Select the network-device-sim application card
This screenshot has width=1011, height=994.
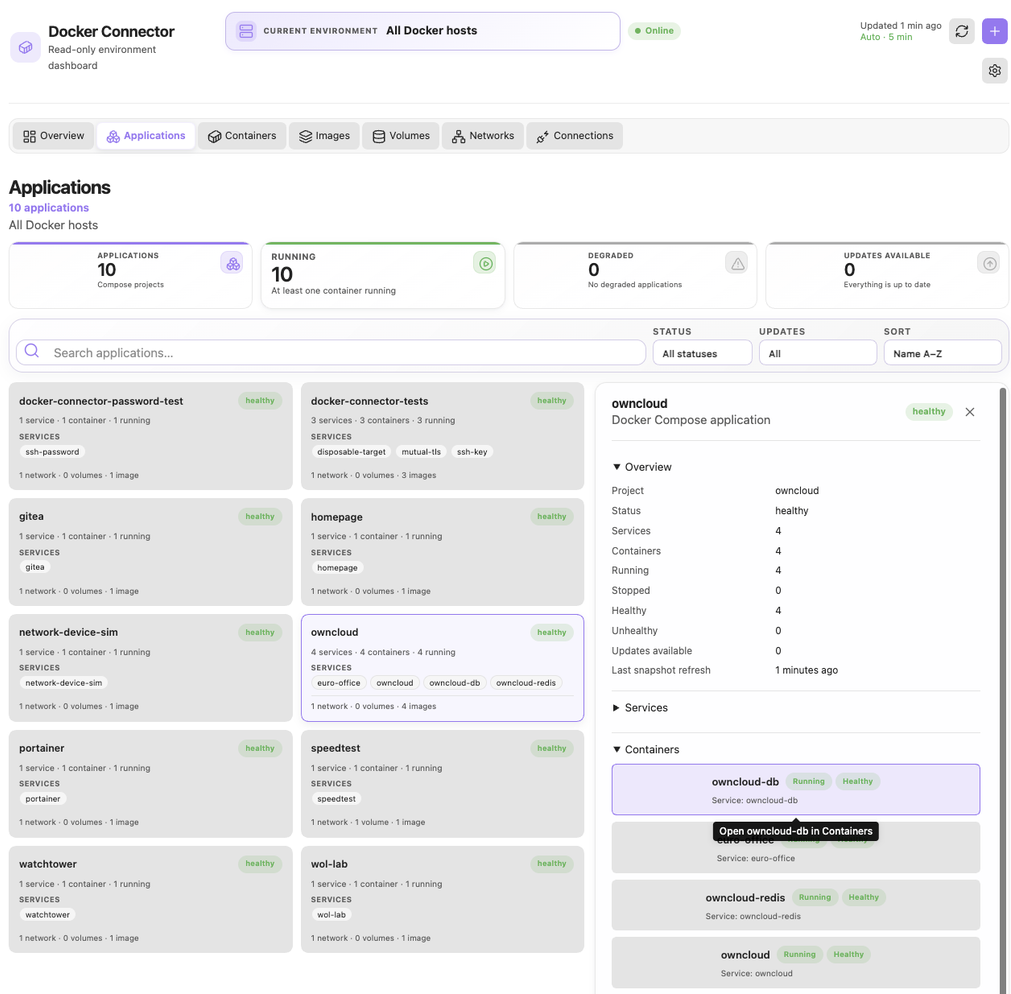point(150,668)
